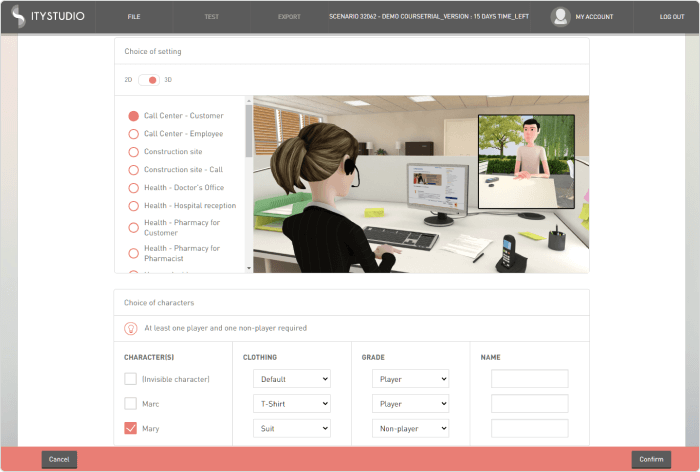Open grade dropdown for Invisible character
Image resolution: width=700 pixels, height=472 pixels.
(x=411, y=379)
